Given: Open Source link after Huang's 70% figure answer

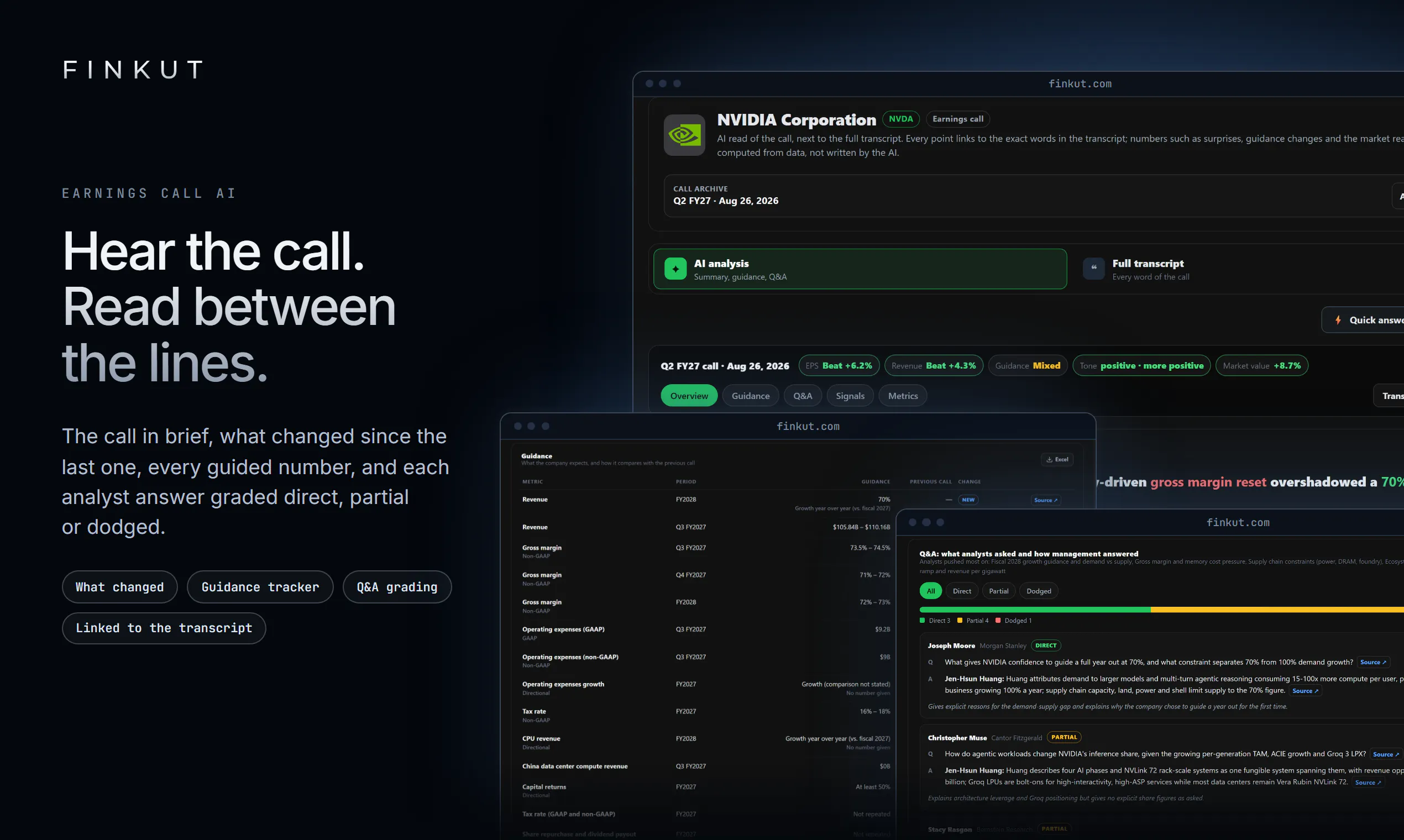Looking at the screenshot, I should 1305,691.
